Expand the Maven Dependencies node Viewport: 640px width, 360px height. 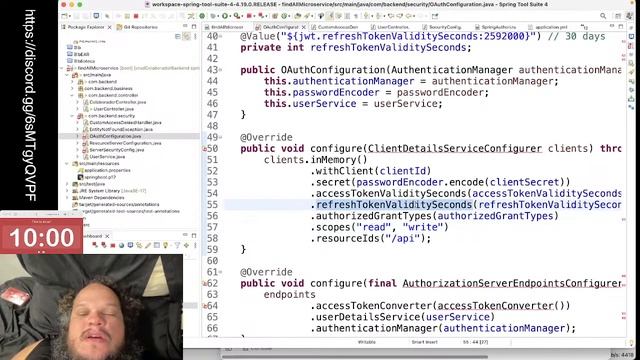point(67,198)
